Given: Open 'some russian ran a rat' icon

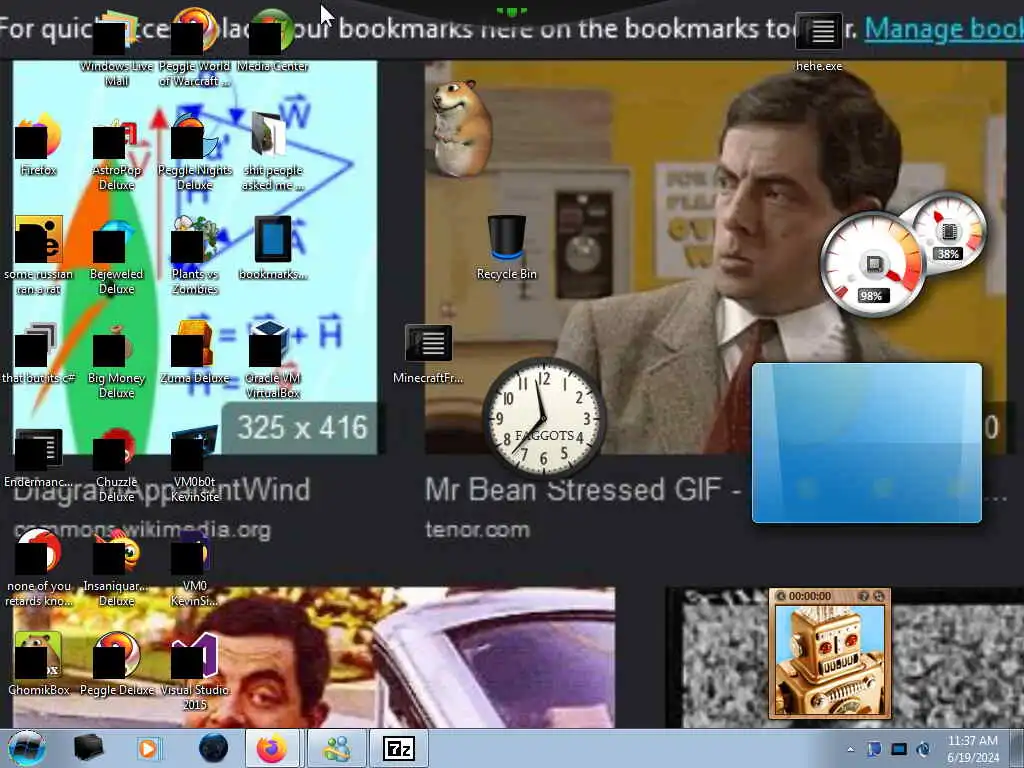Looking at the screenshot, I should point(39,256).
